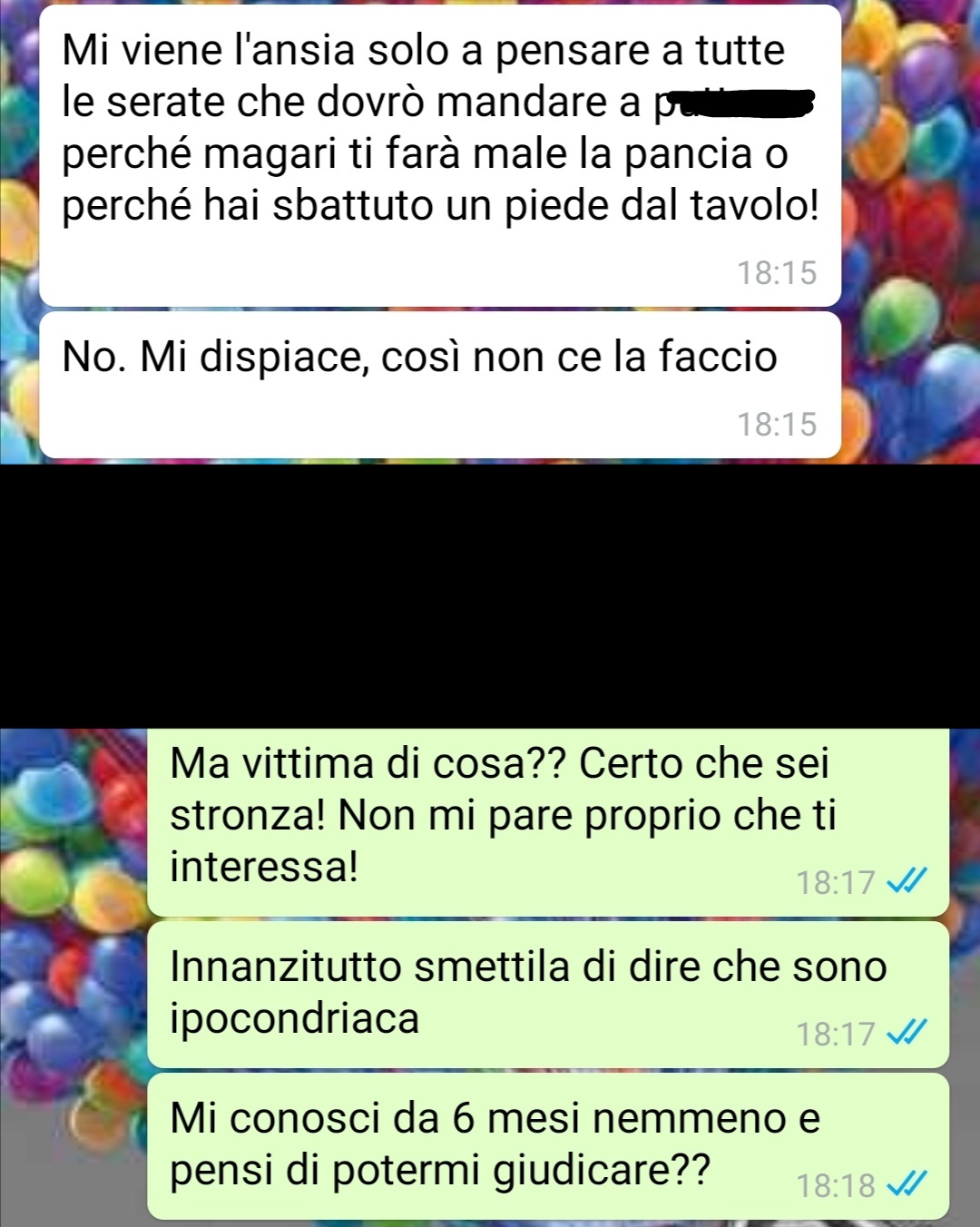Screen dimensions: 980x1227
Task: Select message 'No. Mi dispiace, così non ce la faccio'
Action: click(440, 385)
